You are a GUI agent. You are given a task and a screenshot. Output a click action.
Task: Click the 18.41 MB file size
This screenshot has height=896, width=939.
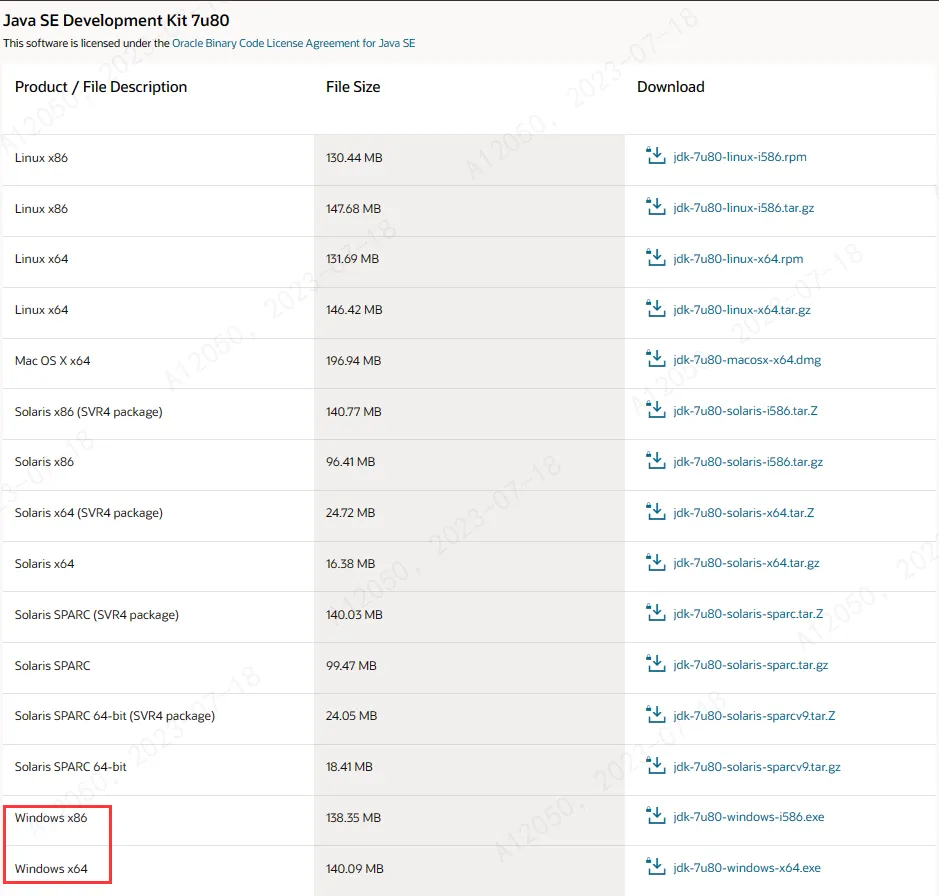click(x=349, y=767)
